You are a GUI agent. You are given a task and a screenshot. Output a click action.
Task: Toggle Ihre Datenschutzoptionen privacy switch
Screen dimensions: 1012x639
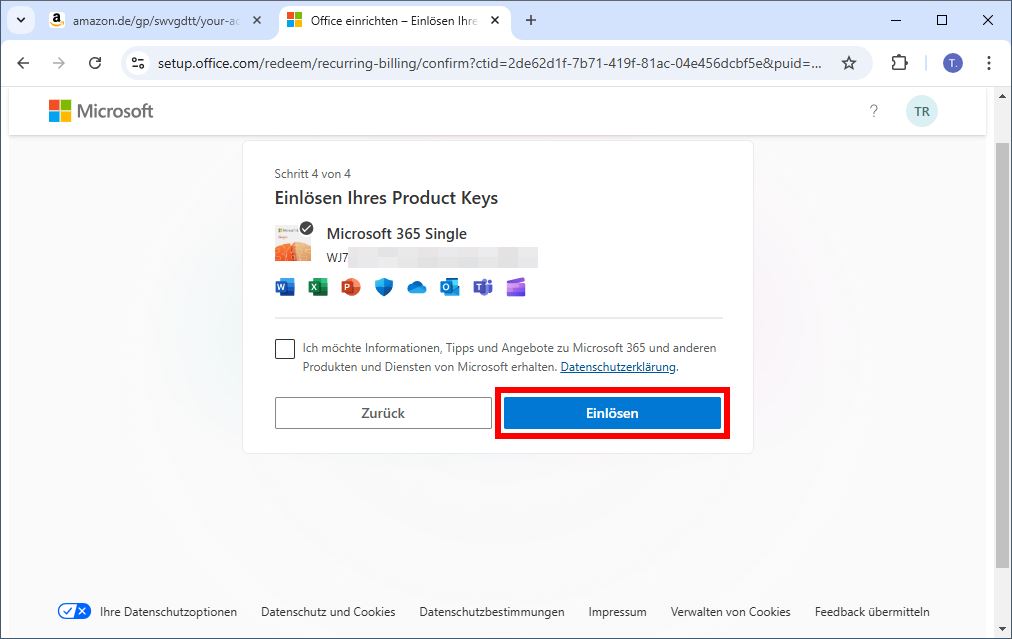[x=74, y=611]
